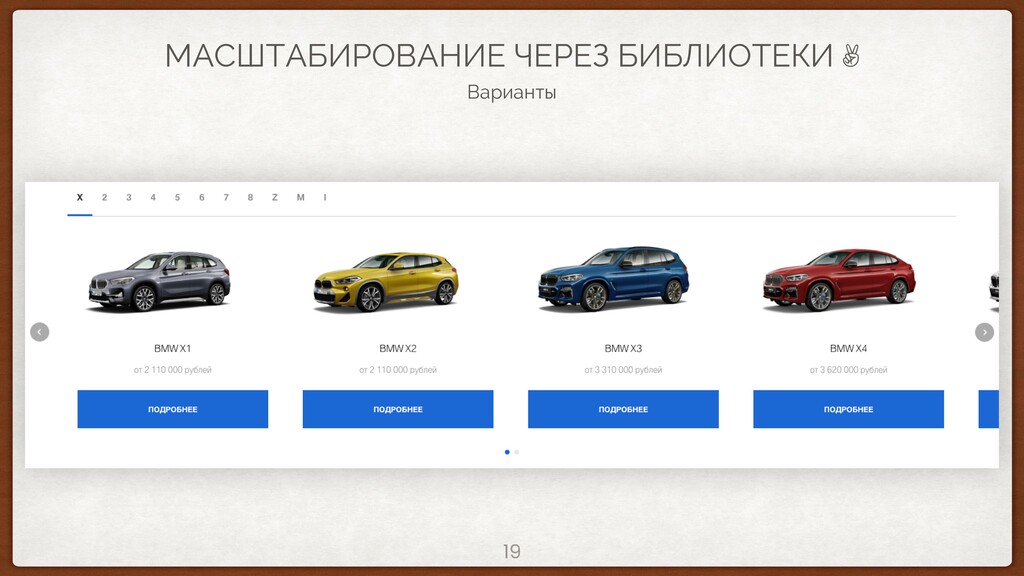Click the yellow BMW X2 car image
This screenshot has width=1024, height=576.
click(x=386, y=281)
